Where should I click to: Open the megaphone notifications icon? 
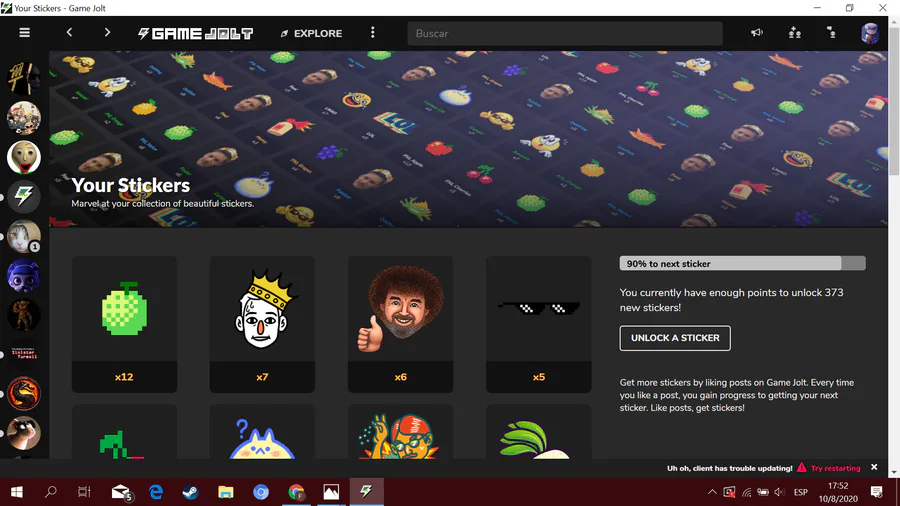click(757, 33)
